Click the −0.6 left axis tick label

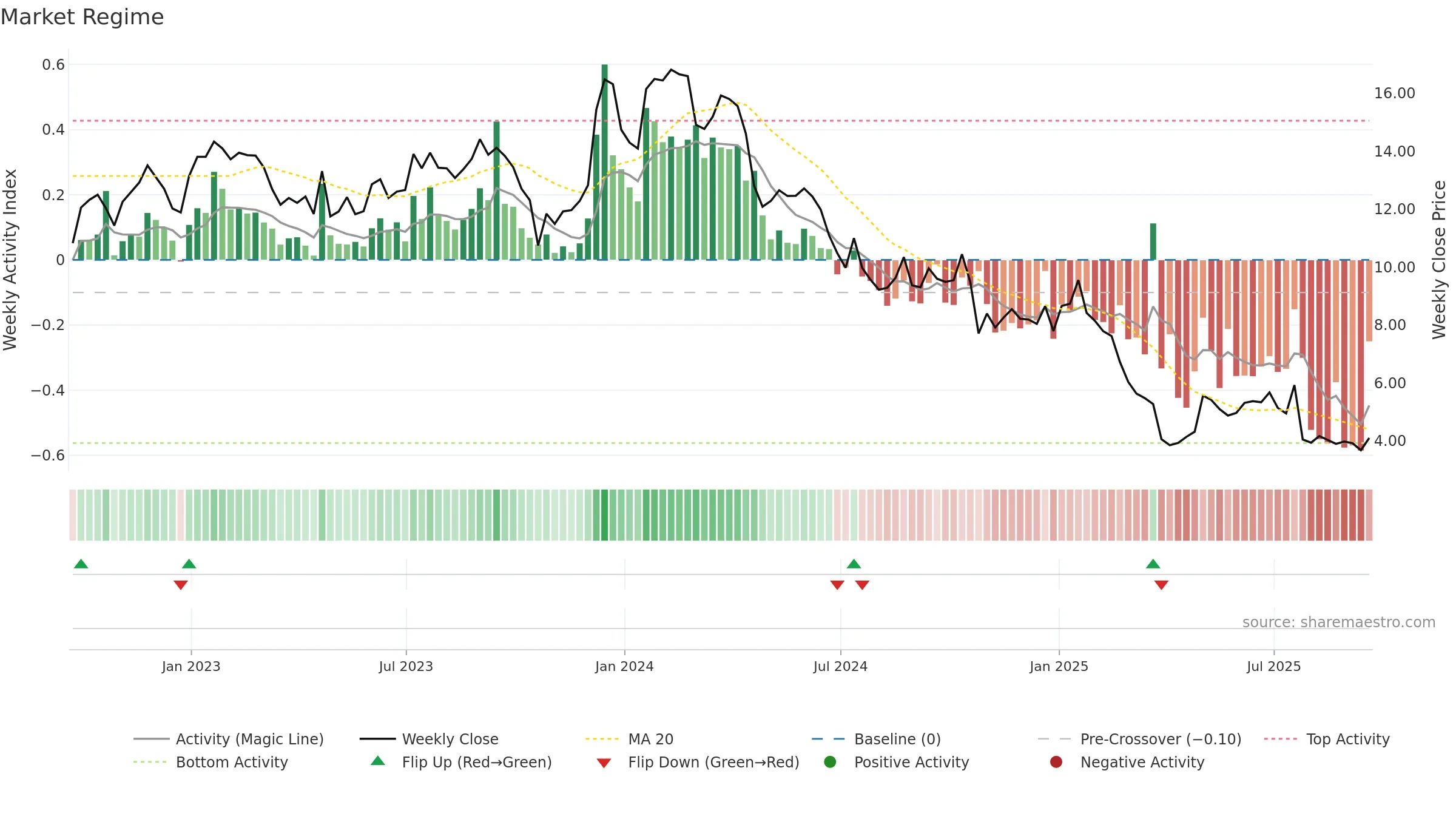click(x=48, y=456)
